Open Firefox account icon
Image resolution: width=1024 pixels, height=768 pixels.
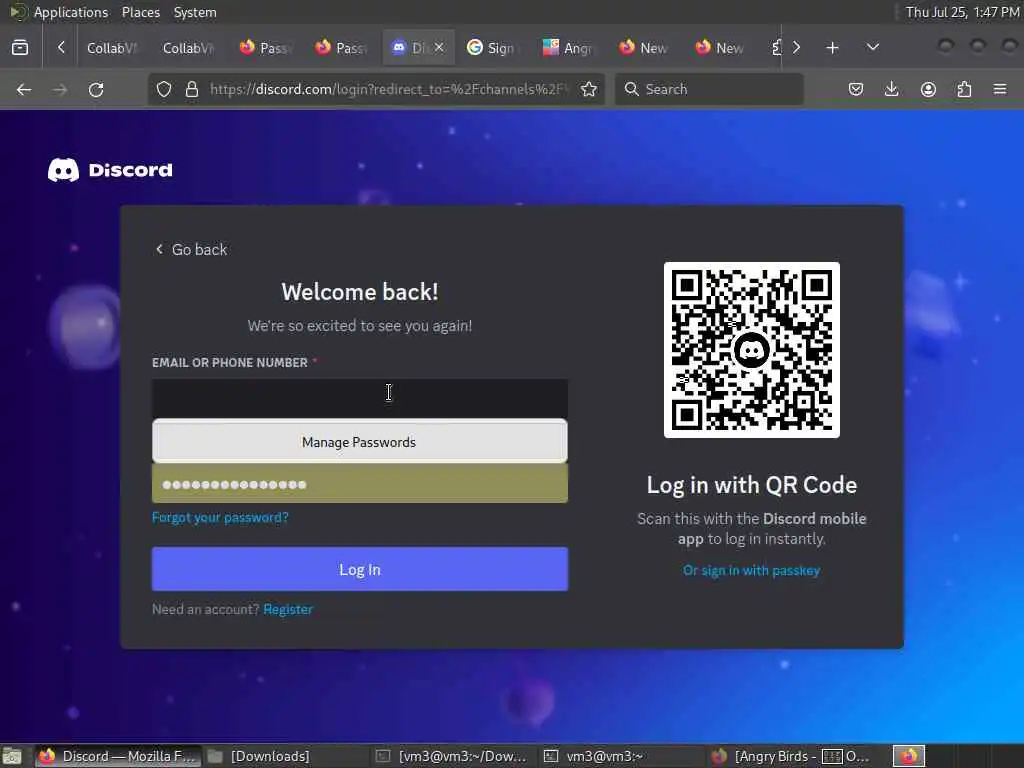928,89
